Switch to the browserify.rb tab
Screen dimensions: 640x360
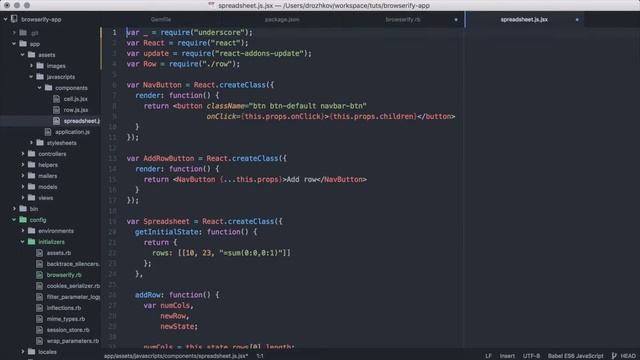[403, 20]
